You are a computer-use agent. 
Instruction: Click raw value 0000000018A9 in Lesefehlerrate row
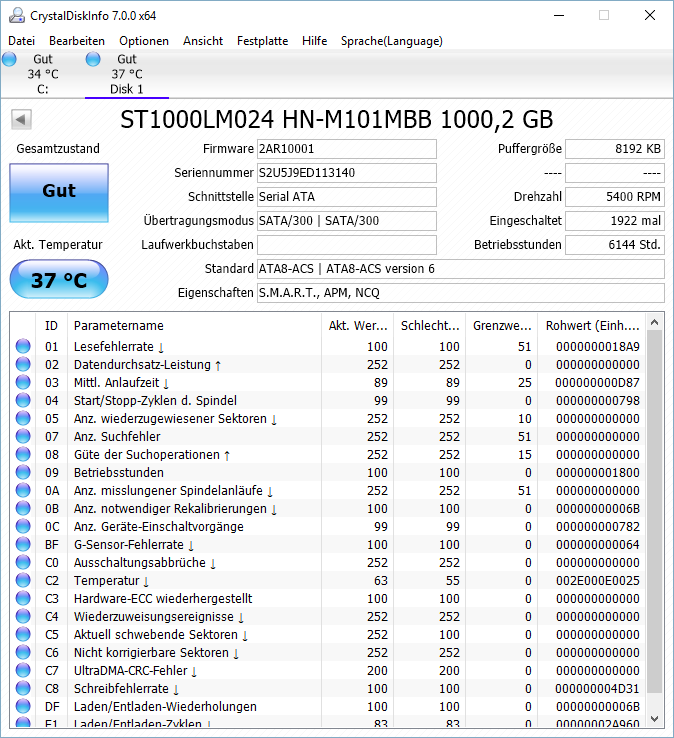click(597, 347)
